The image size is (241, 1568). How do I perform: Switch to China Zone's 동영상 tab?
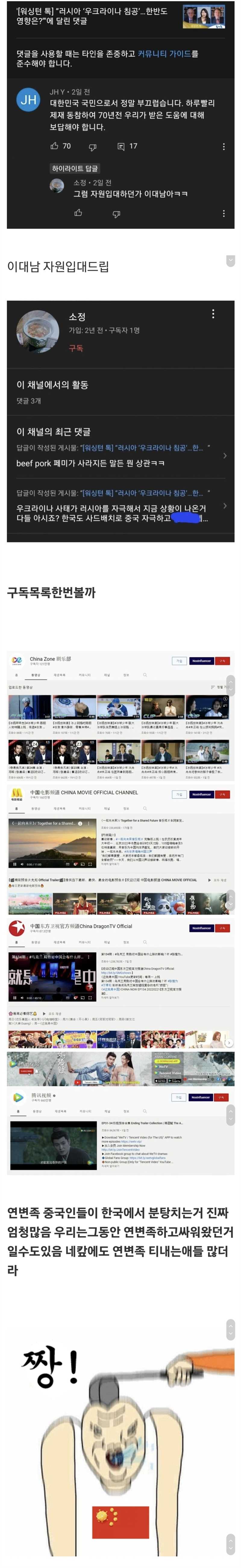[35, 675]
